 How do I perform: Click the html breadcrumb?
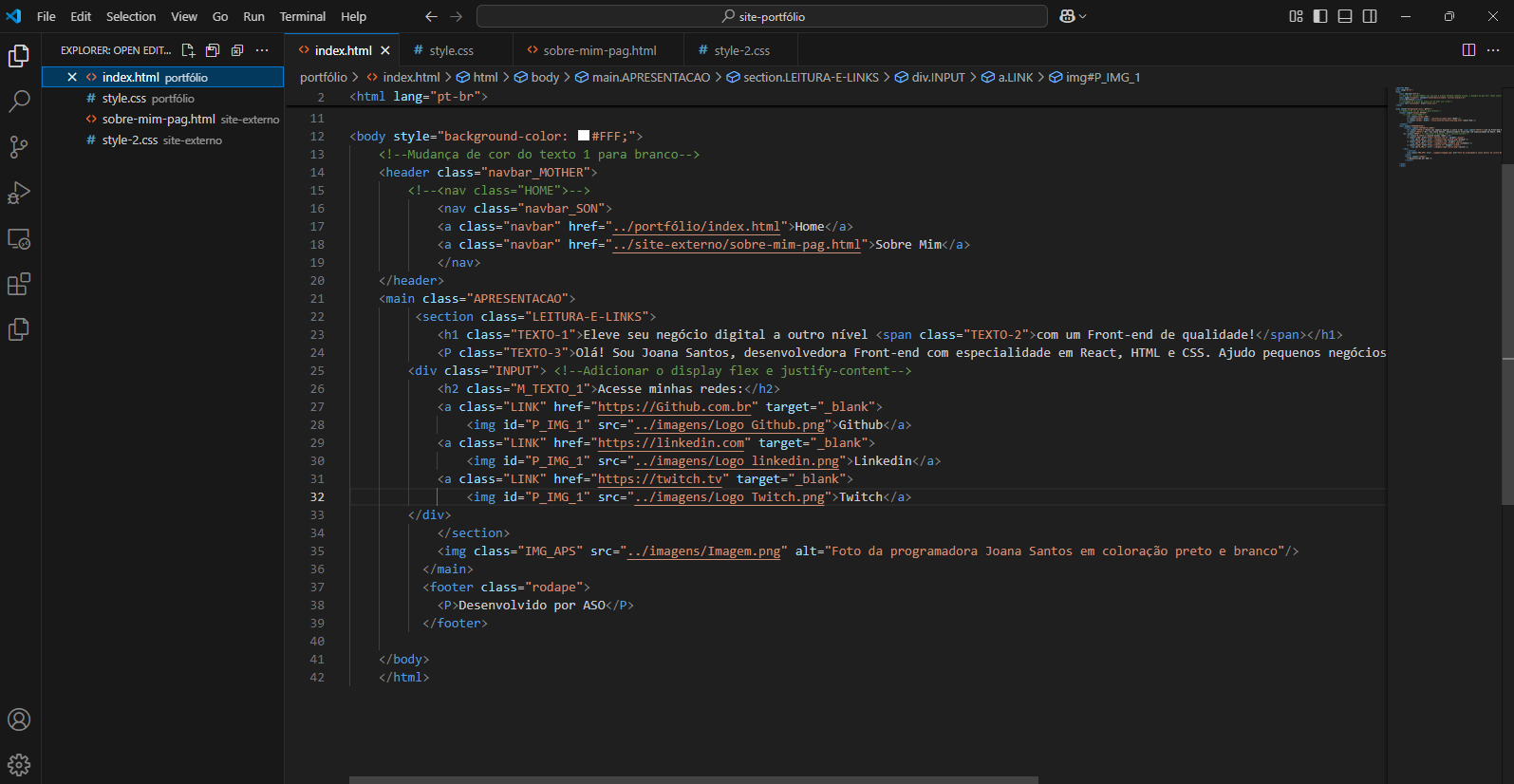click(477, 77)
